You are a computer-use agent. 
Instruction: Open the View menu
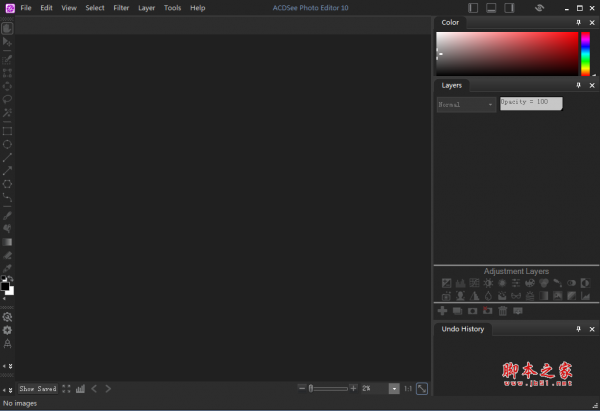point(69,8)
